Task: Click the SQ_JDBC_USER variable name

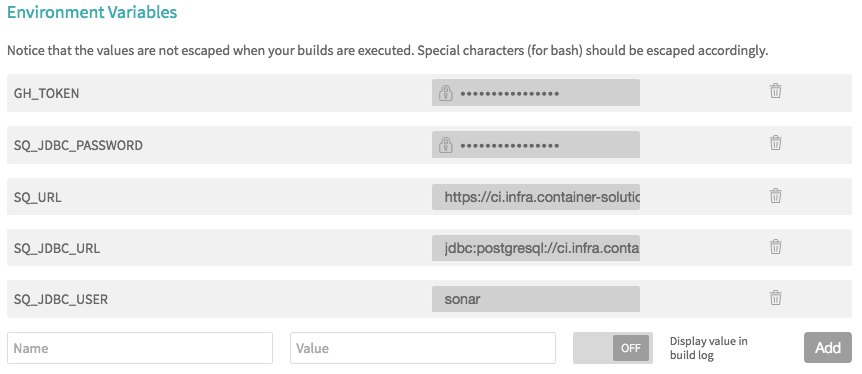Action: [x=60, y=300]
